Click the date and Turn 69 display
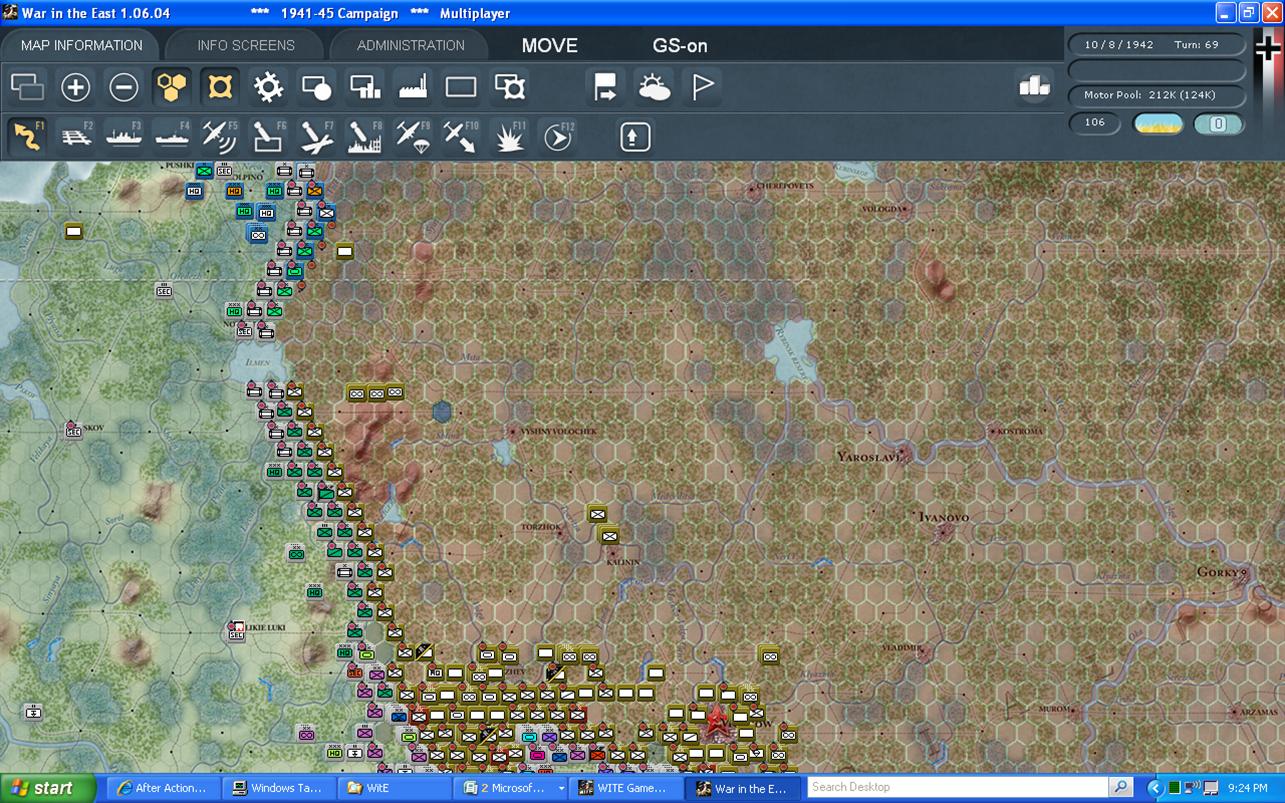The image size is (1285, 803). click(x=1158, y=45)
